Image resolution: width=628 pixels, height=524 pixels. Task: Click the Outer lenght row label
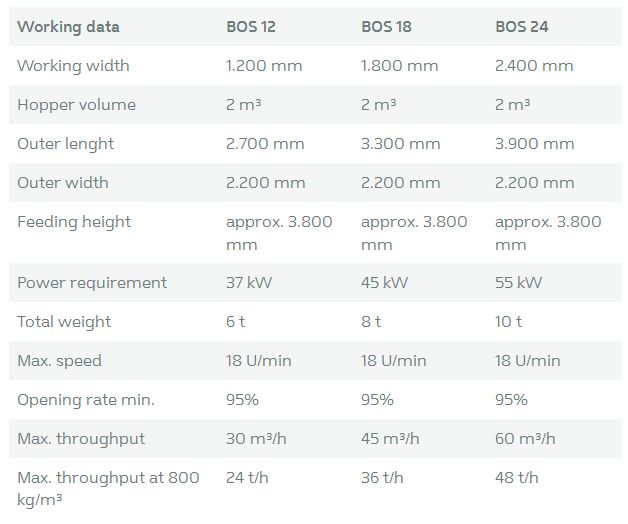coord(65,144)
